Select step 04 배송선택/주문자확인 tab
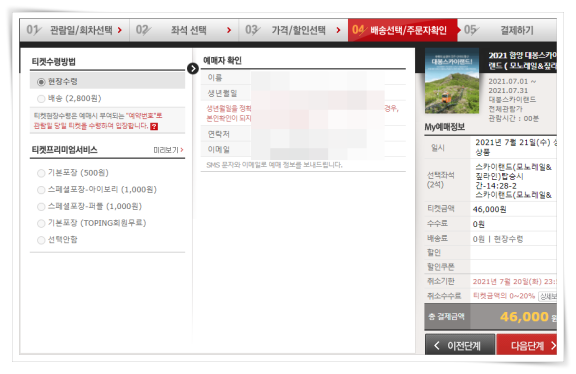The height and width of the screenshot is (374, 576). 403,30
